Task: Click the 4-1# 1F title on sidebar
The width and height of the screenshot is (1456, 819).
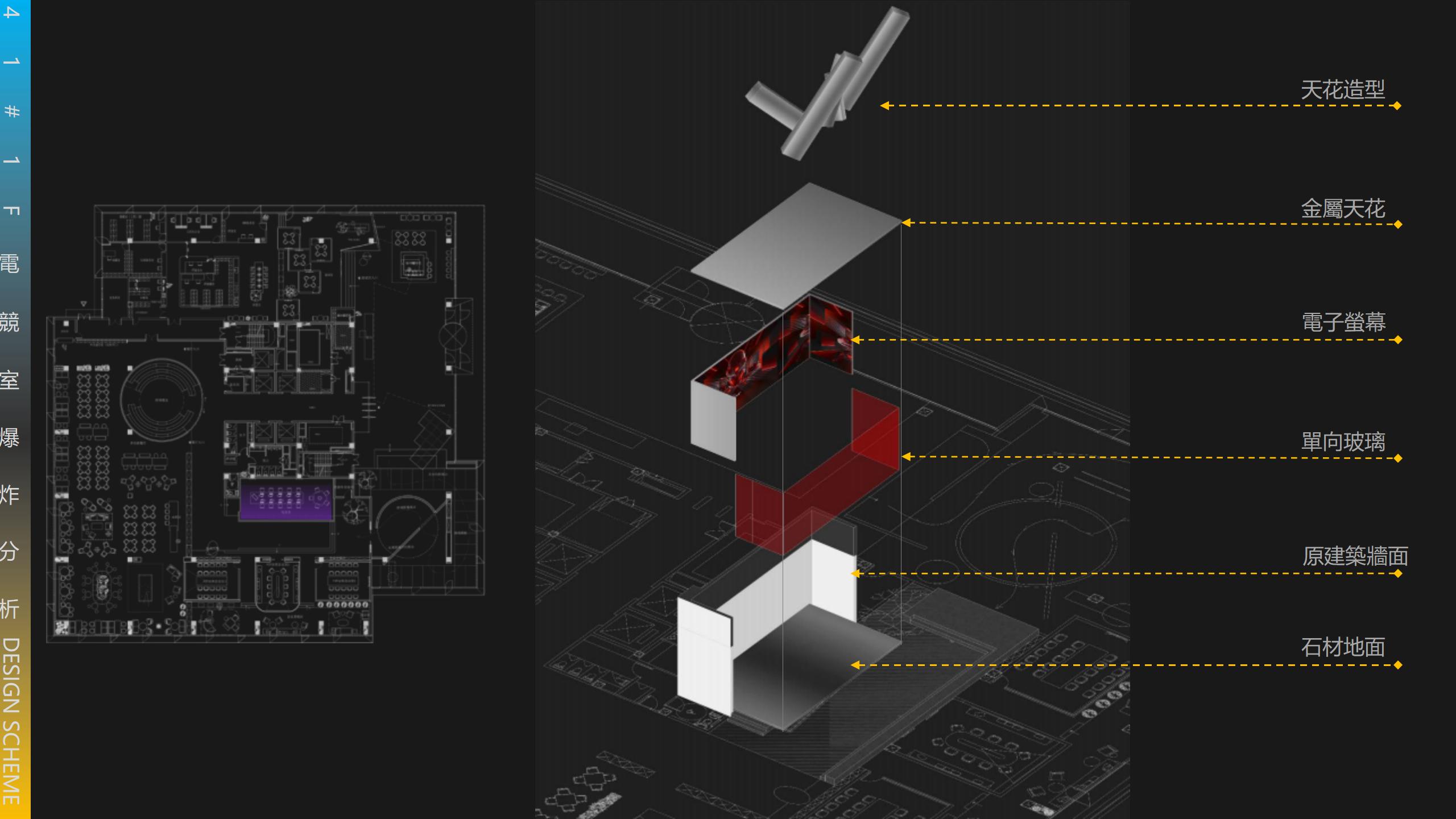Action: coord(11,111)
